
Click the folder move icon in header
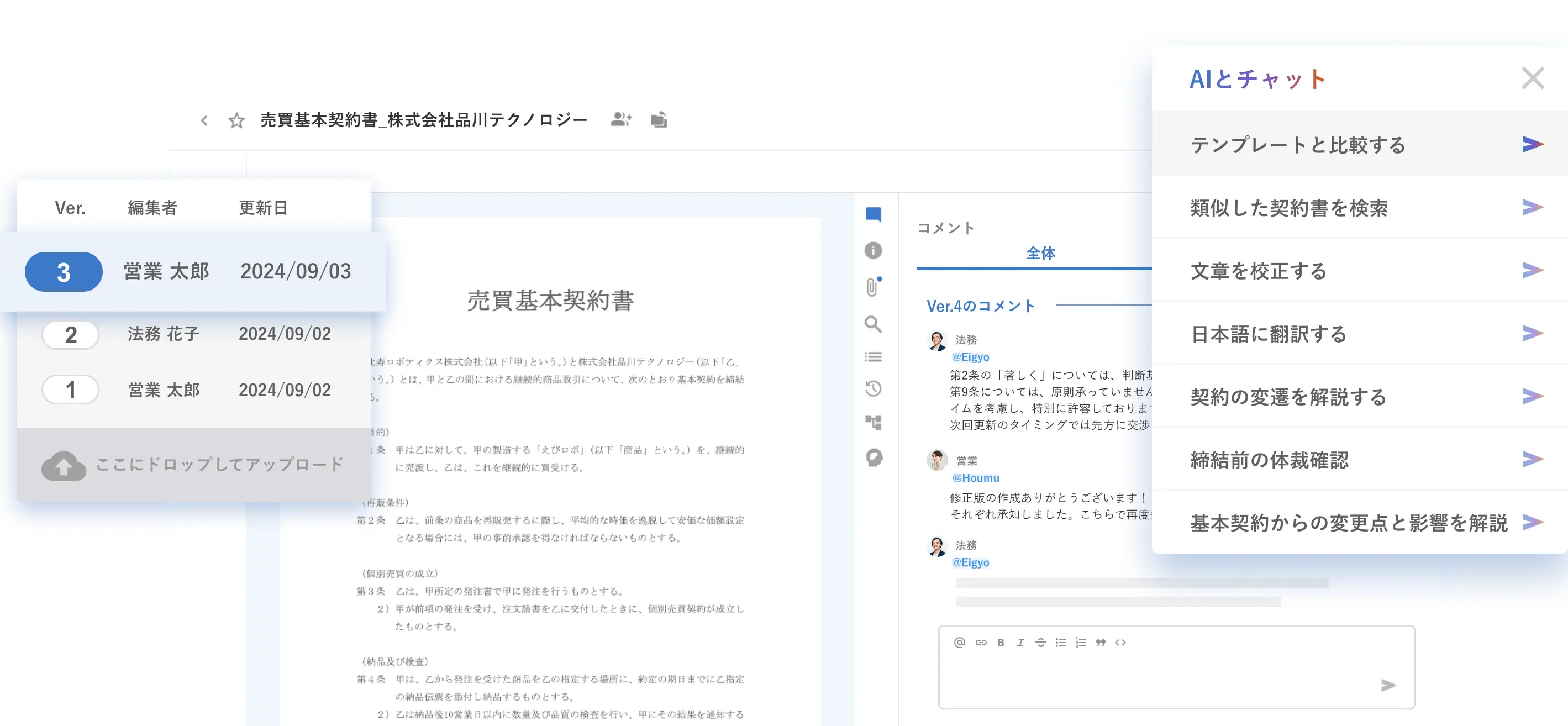pos(659,120)
